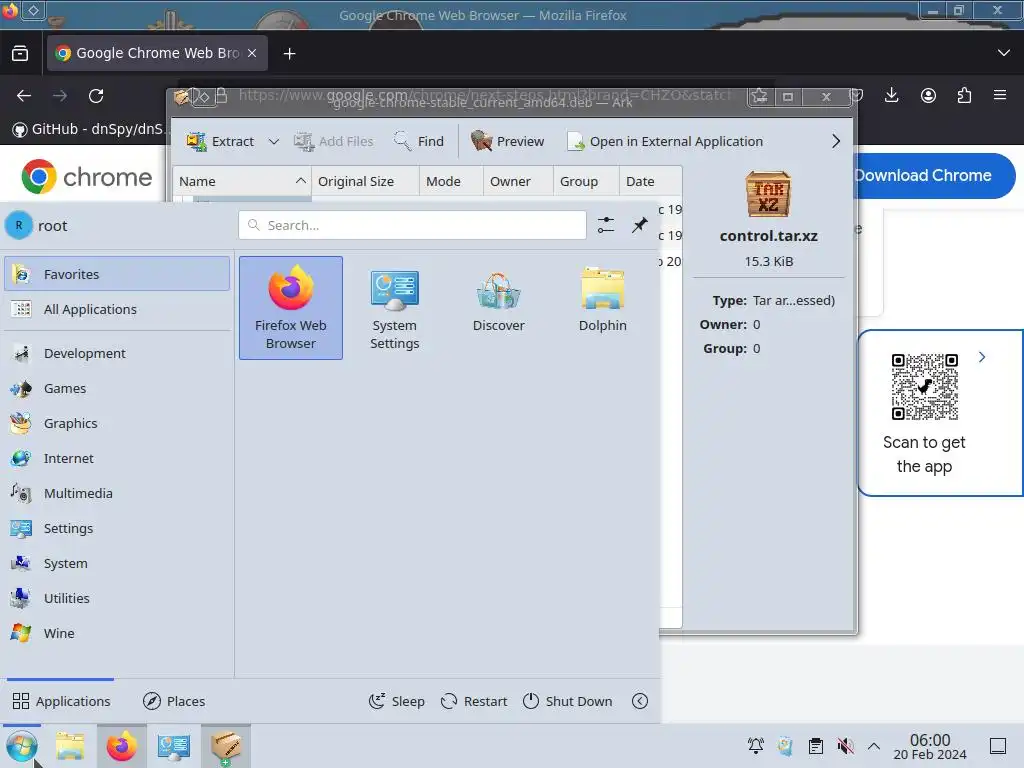Open Firefox downloads panel
Screen dimensions: 1024x768
coord(891,95)
